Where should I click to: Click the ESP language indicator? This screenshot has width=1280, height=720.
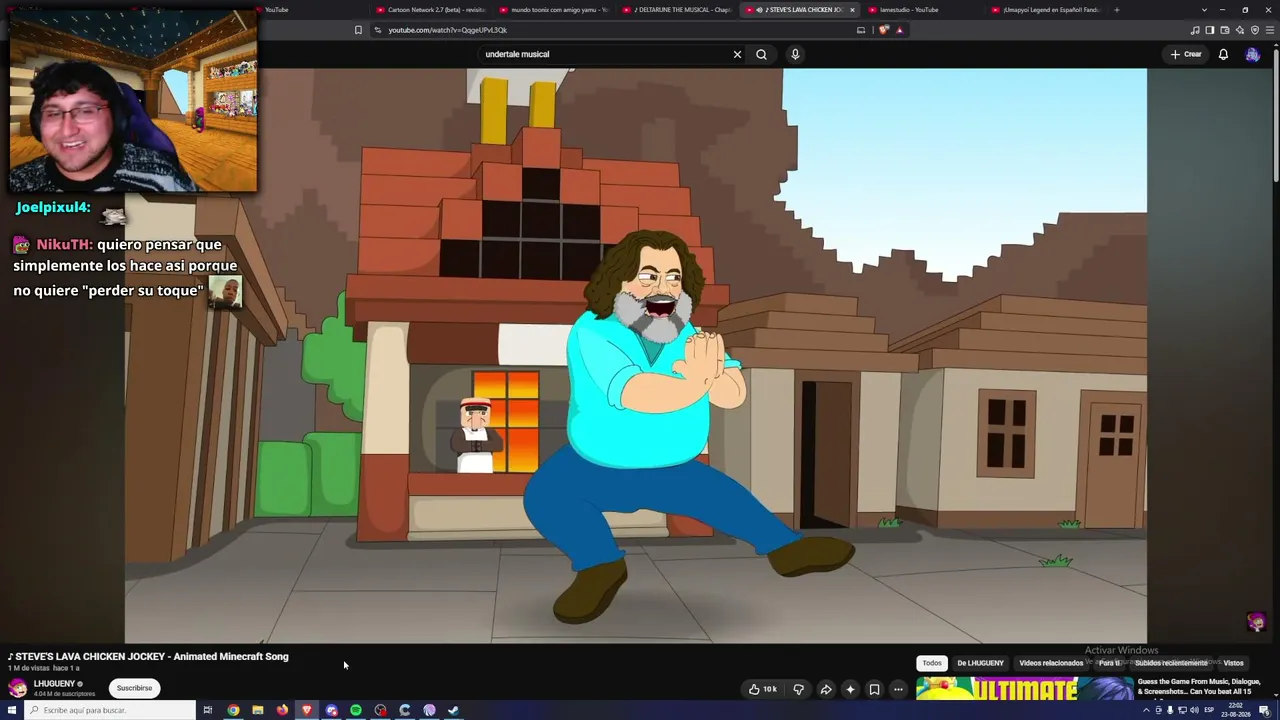click(x=1209, y=710)
